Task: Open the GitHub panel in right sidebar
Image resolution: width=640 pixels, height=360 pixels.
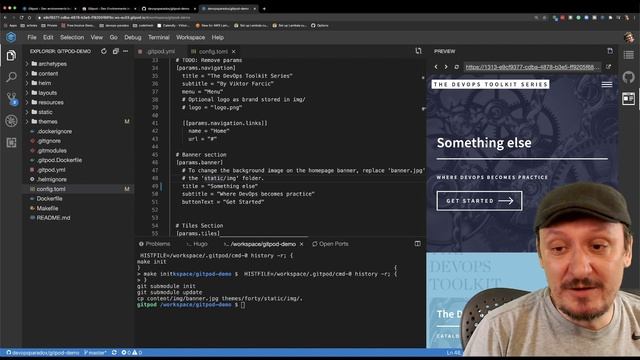Action: pos(629,77)
